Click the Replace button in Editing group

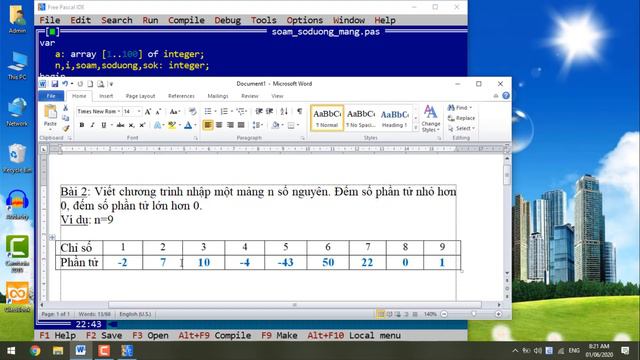click(x=461, y=118)
